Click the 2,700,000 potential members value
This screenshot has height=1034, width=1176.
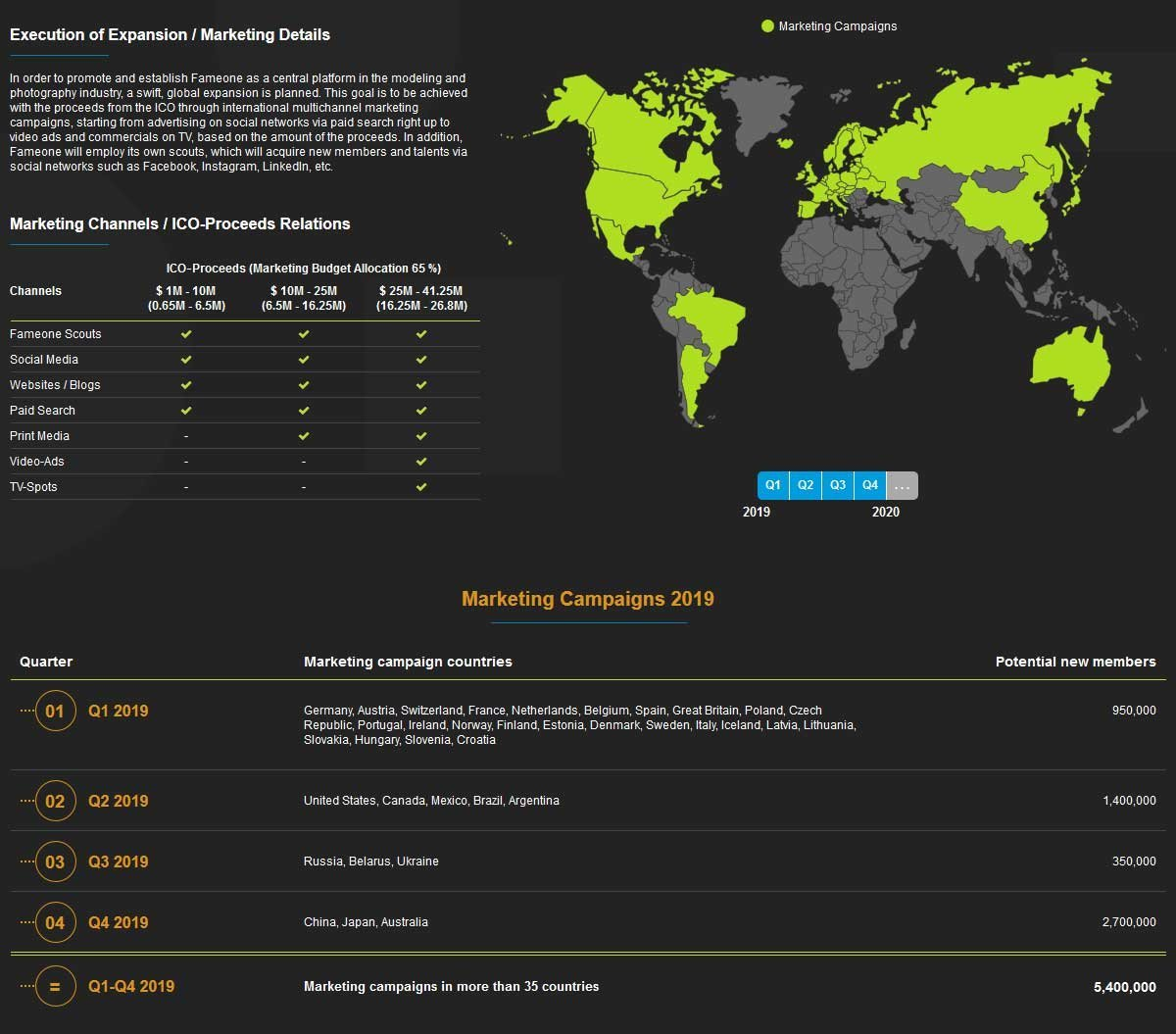point(1129,922)
